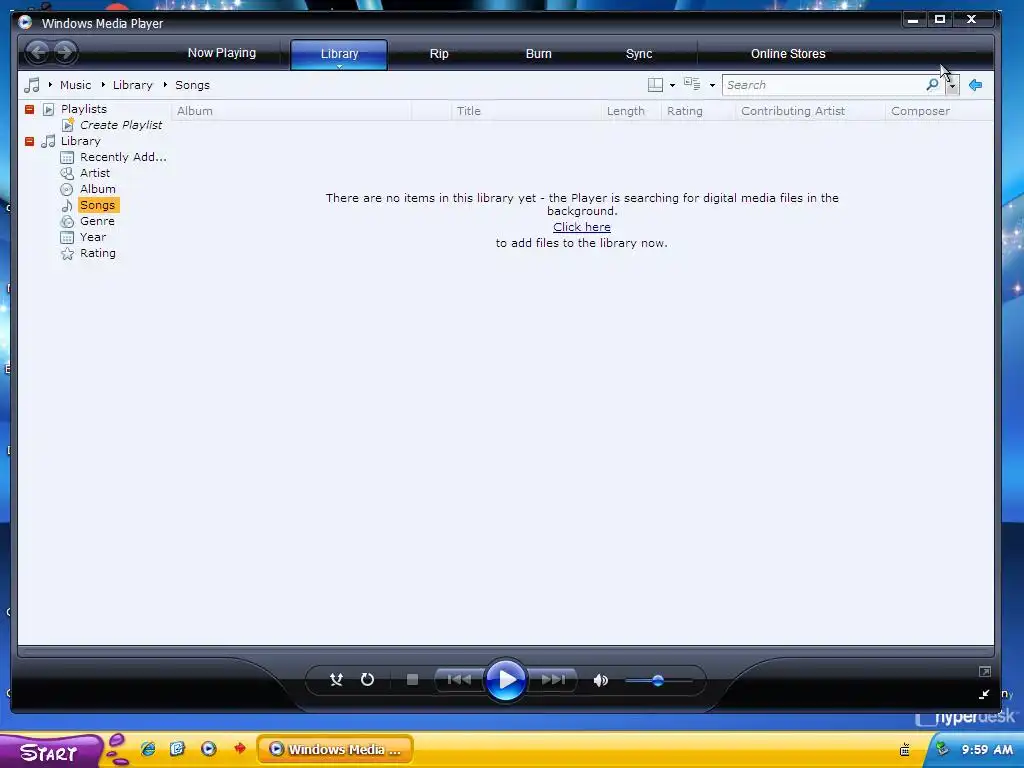Screen dimensions: 1024x768
Task: Open the Album view in the tree
Action: click(x=97, y=189)
